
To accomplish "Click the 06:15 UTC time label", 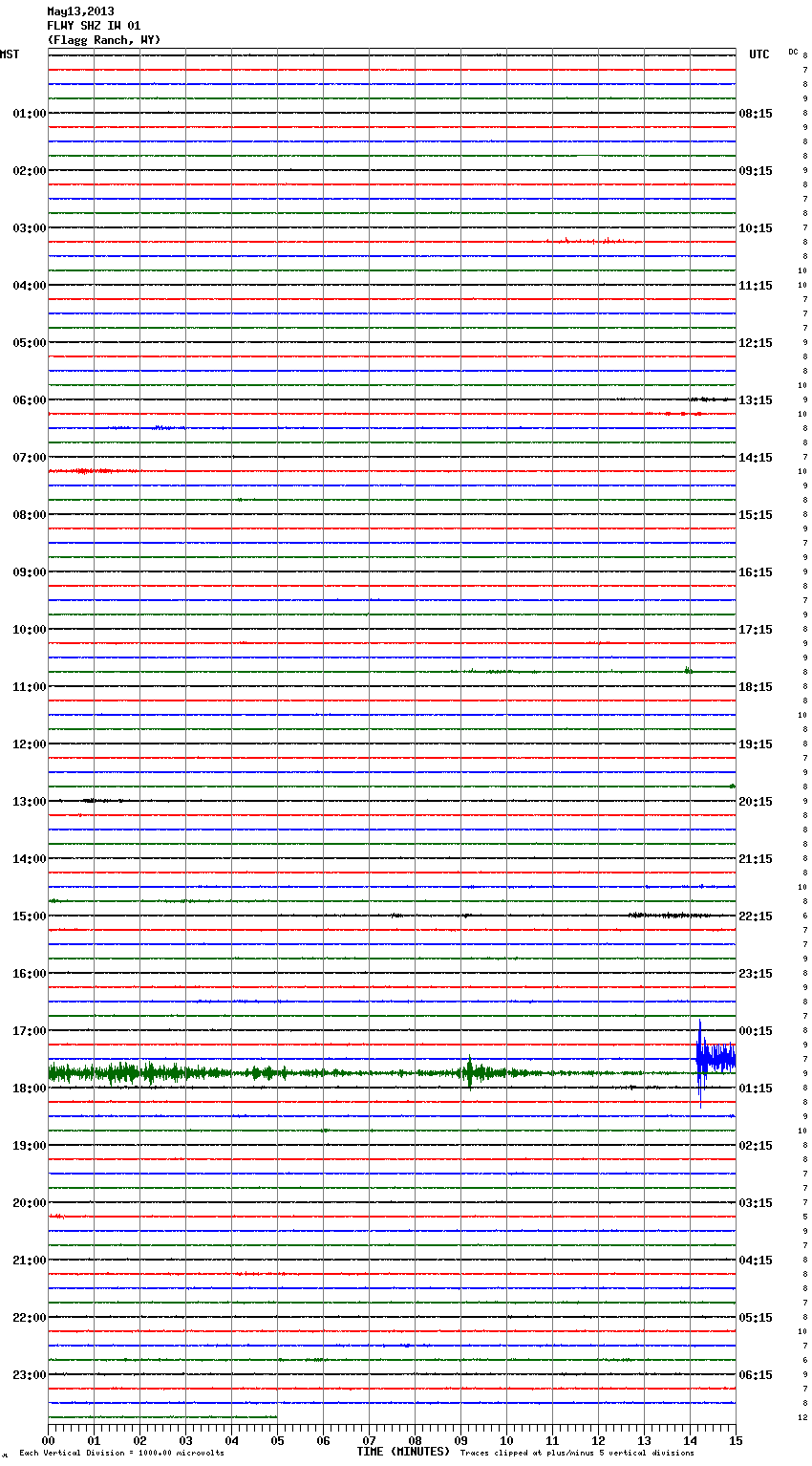I will [x=756, y=1375].
